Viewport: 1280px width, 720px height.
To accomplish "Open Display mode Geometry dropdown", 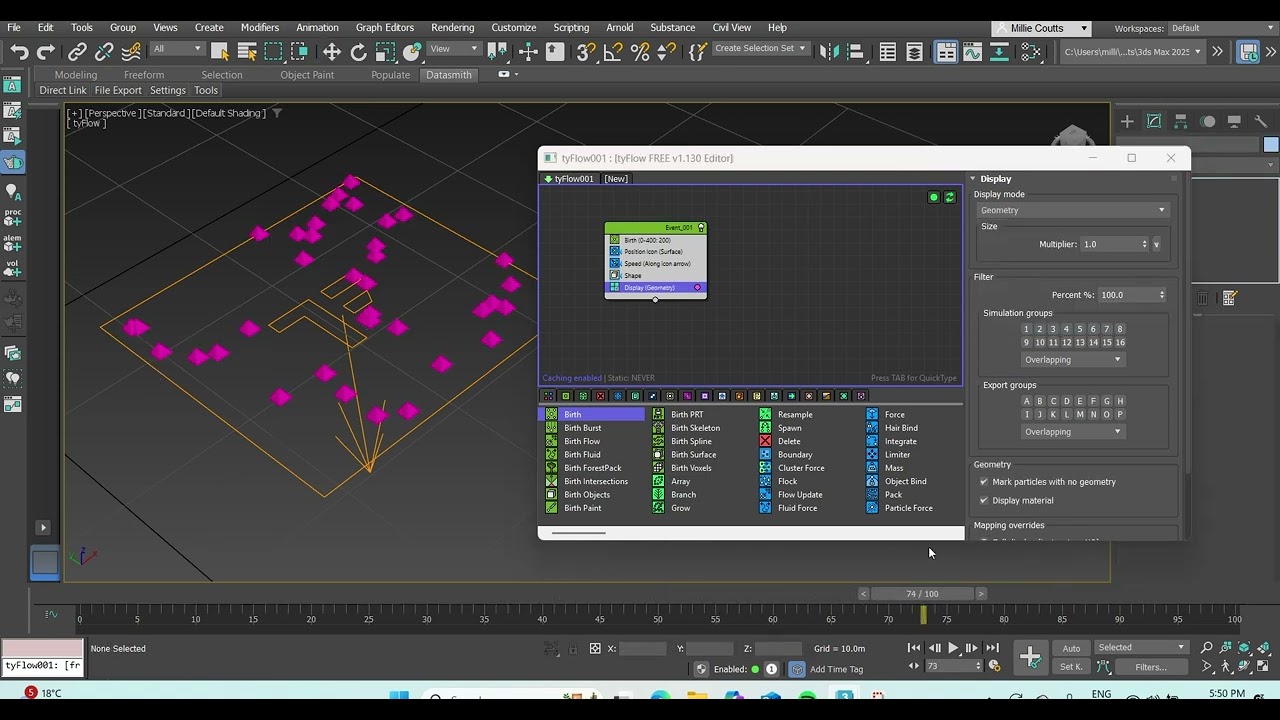I will pyautogui.click(x=1072, y=210).
